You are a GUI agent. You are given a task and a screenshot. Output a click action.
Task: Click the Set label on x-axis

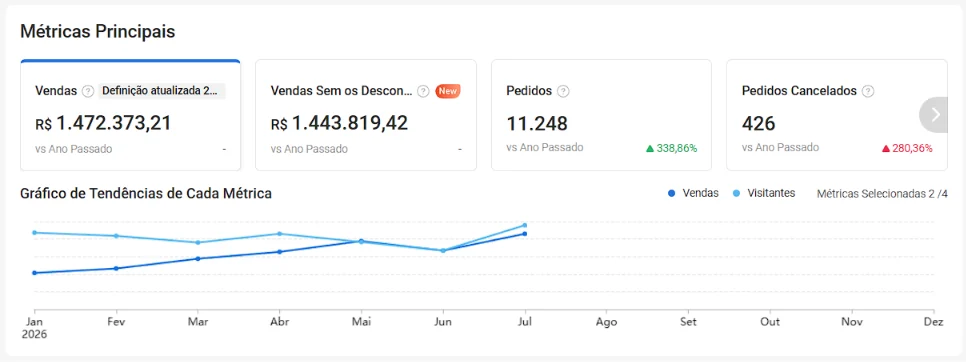click(689, 322)
